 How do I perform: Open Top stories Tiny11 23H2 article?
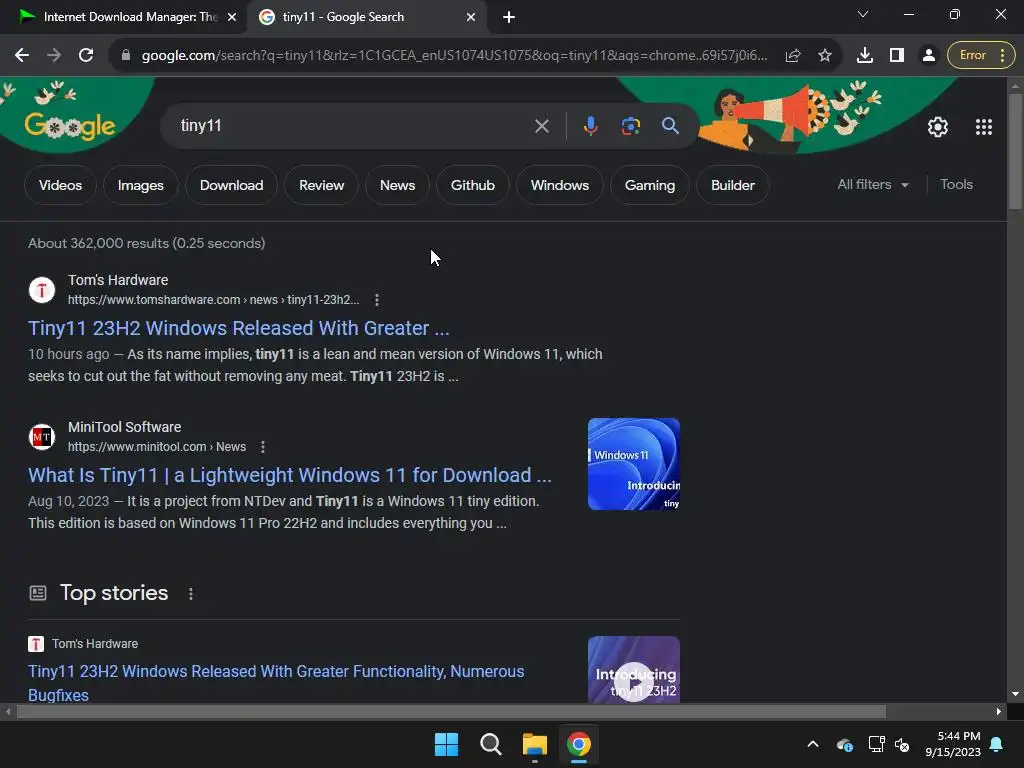coord(276,682)
